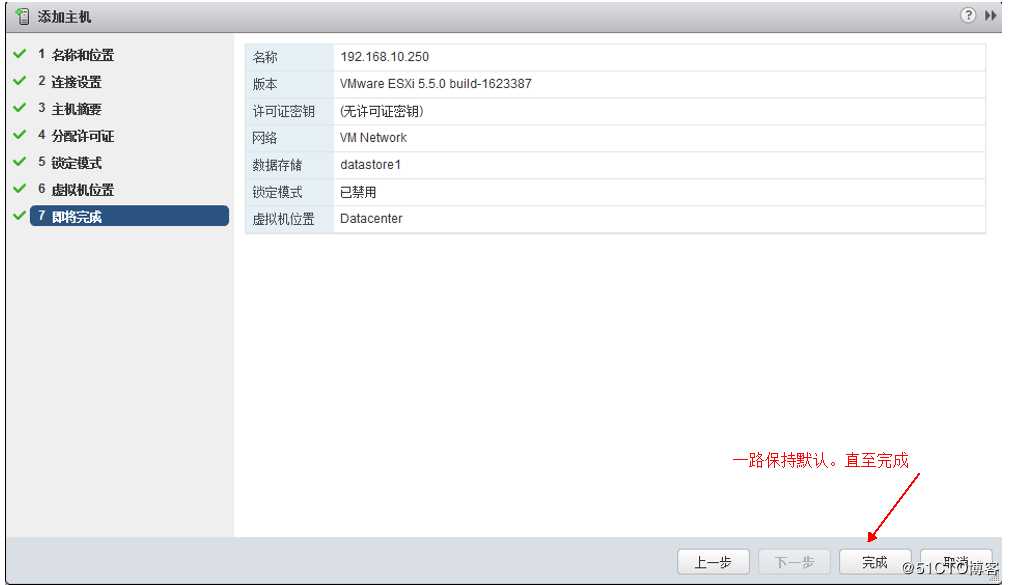Select the lockdown value 已禁用
Image resolution: width=1009 pixels, height=585 pixels.
[358, 192]
